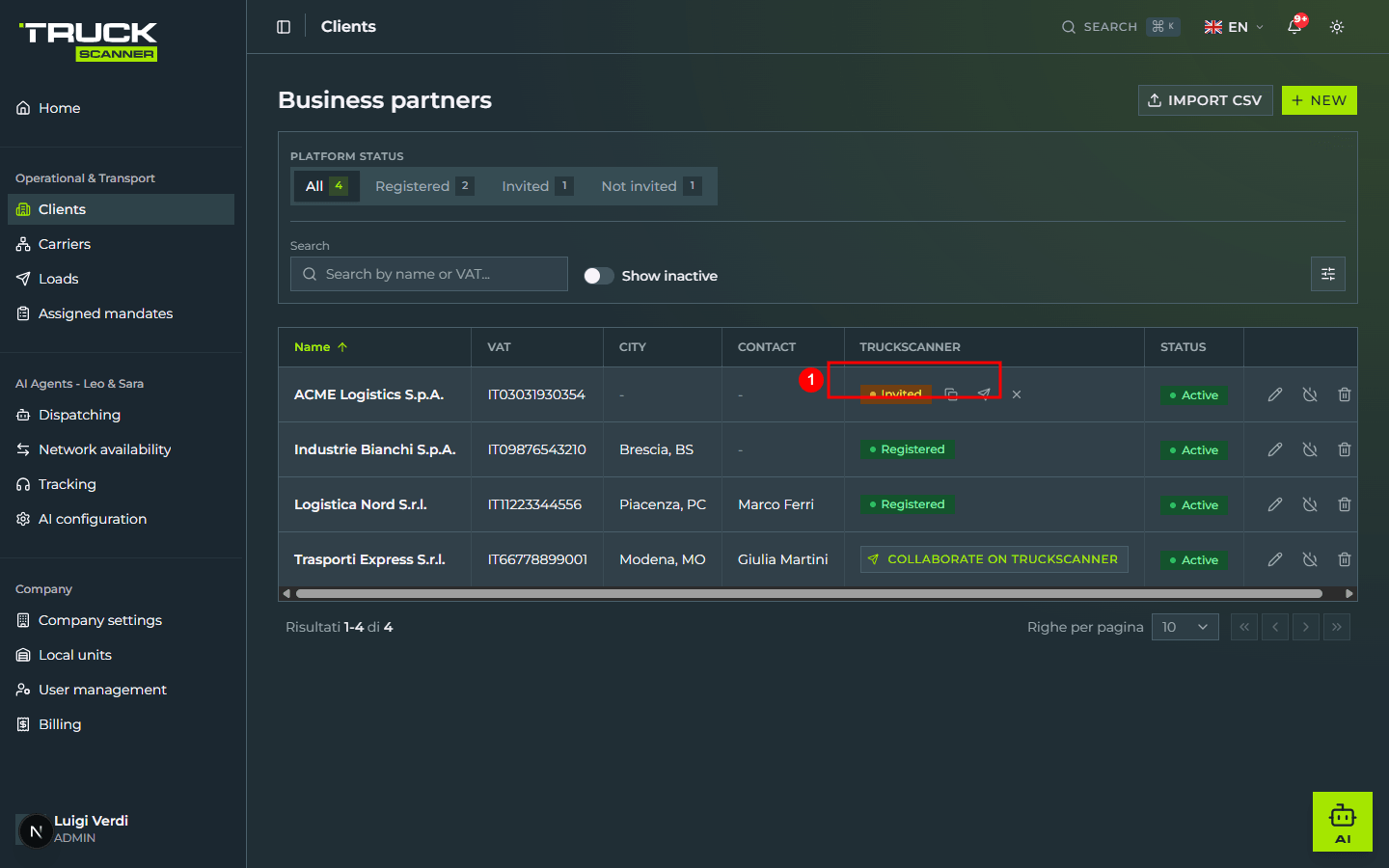Open AI configuration in sidebar
The image size is (1389, 868).
click(121, 519)
